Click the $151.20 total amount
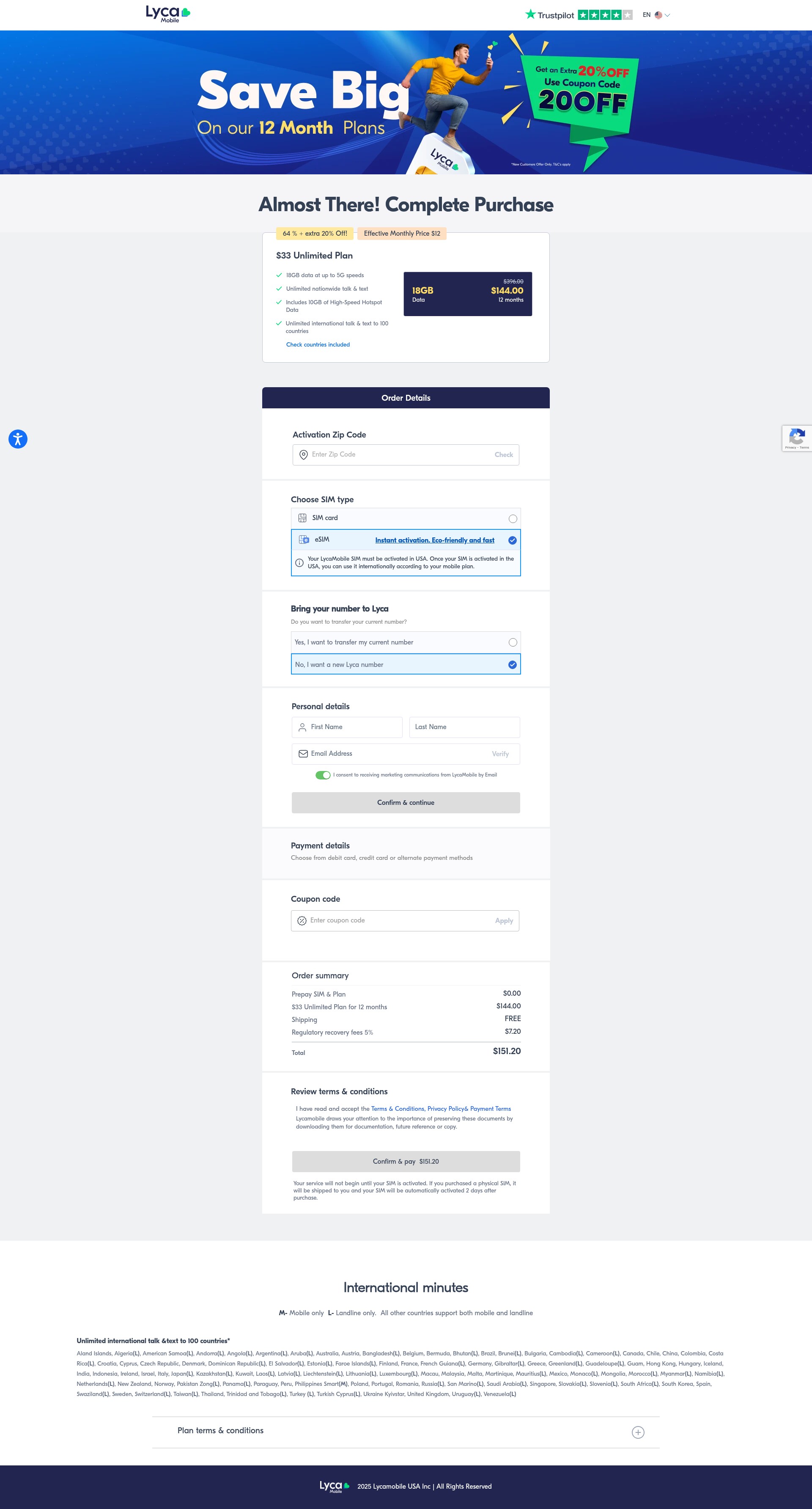The width and height of the screenshot is (812, 1509). click(x=506, y=1051)
